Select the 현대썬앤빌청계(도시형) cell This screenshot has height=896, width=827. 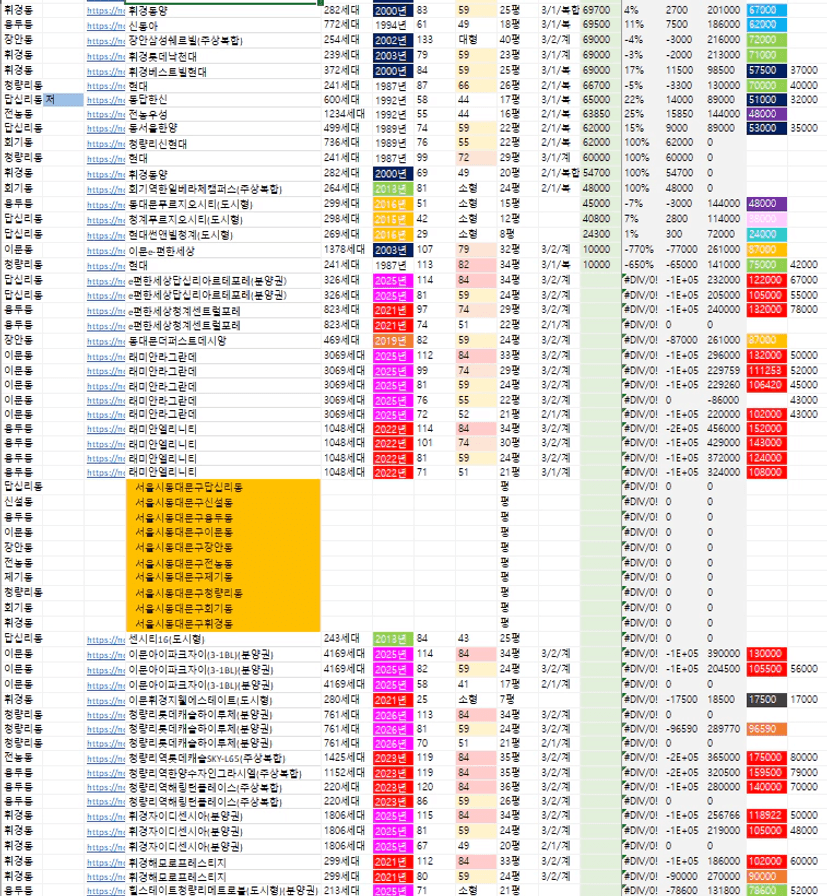tap(223, 235)
